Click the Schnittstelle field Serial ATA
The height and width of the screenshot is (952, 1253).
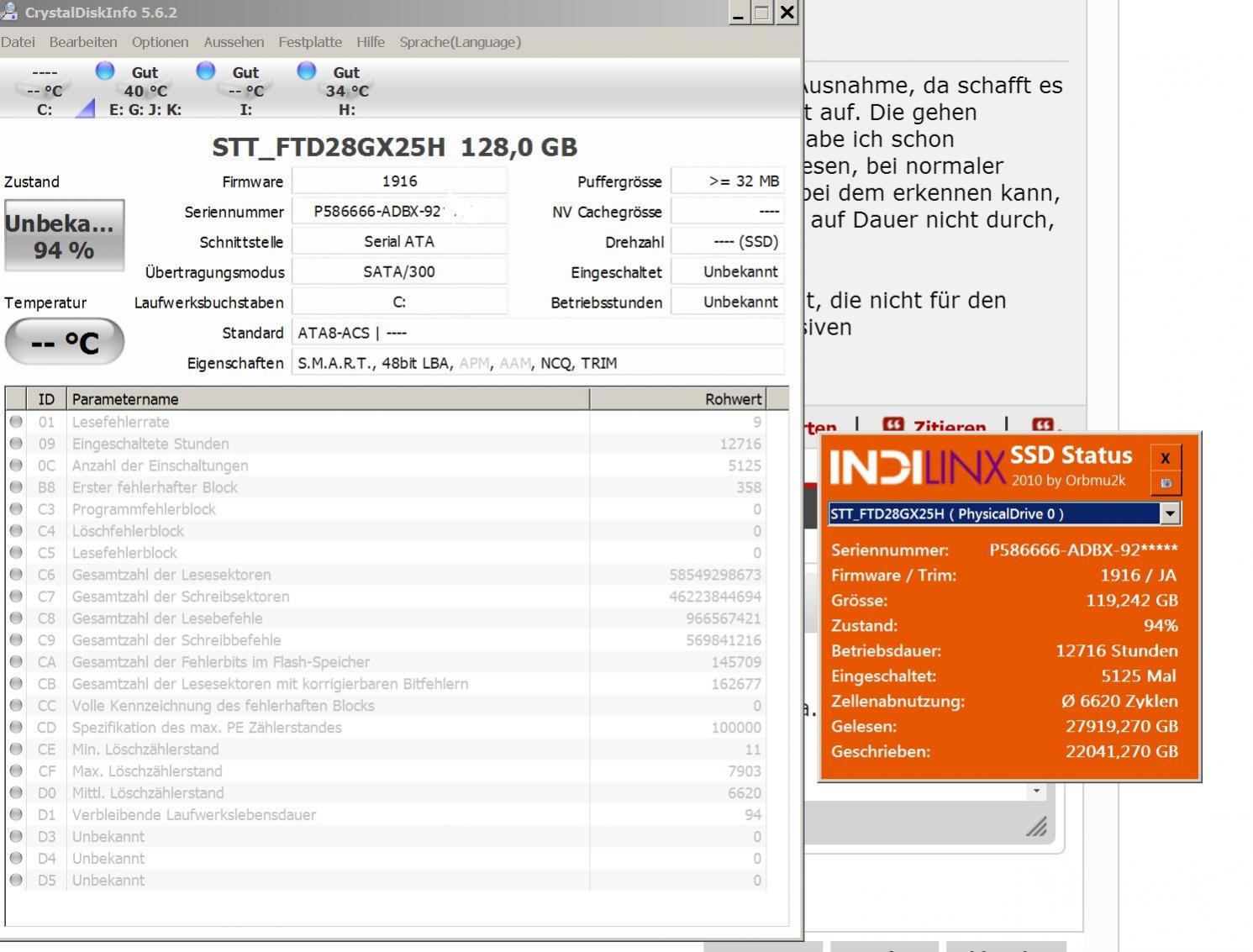click(399, 242)
